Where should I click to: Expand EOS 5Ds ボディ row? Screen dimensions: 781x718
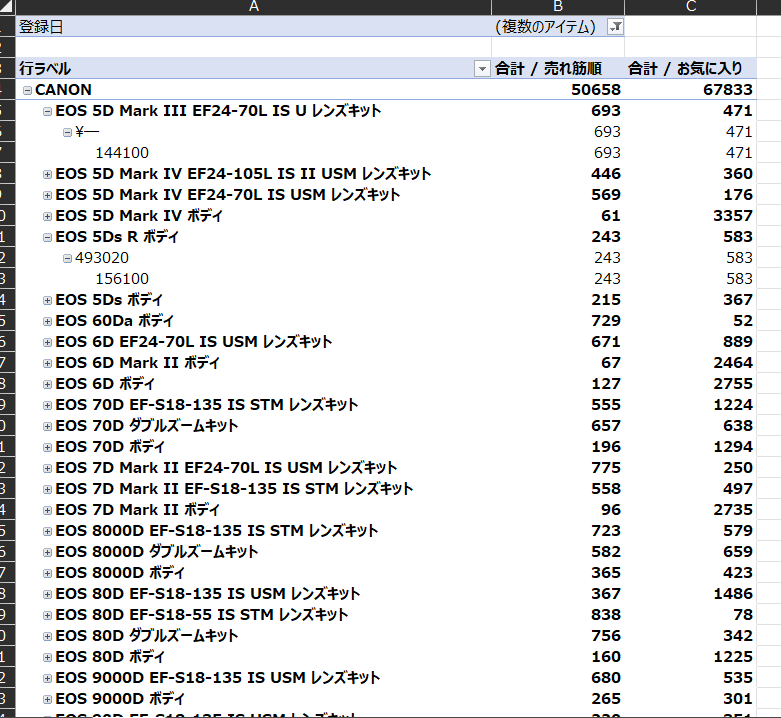click(x=47, y=300)
